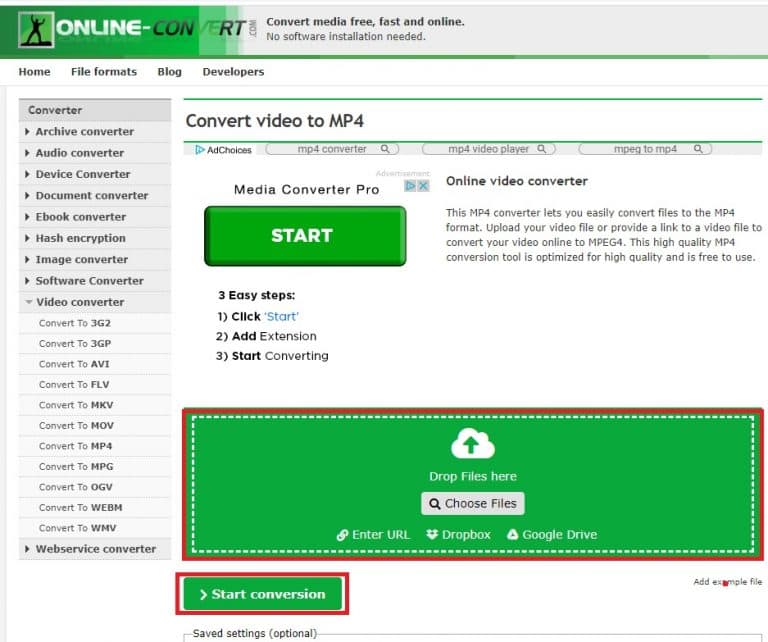Open the Home menu item
768x642 pixels.
click(34, 72)
